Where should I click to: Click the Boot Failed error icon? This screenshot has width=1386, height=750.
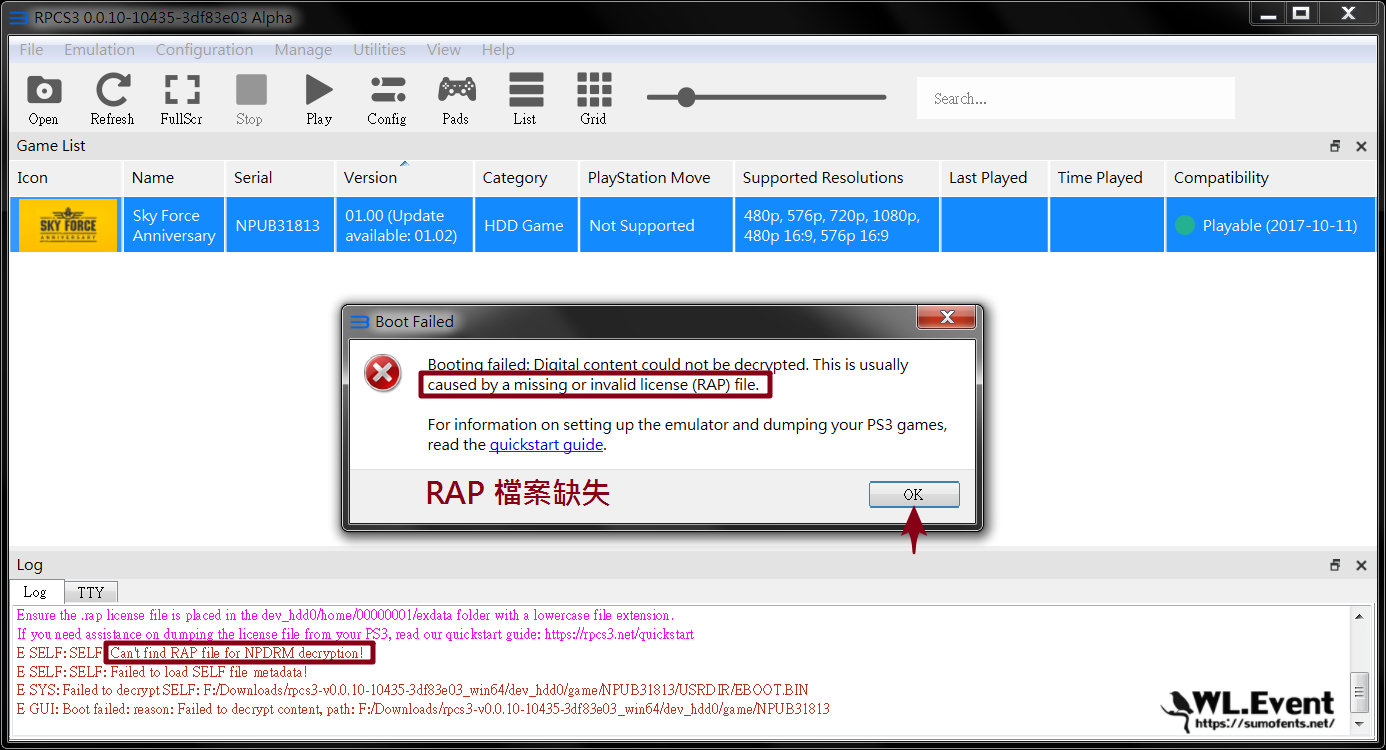383,373
